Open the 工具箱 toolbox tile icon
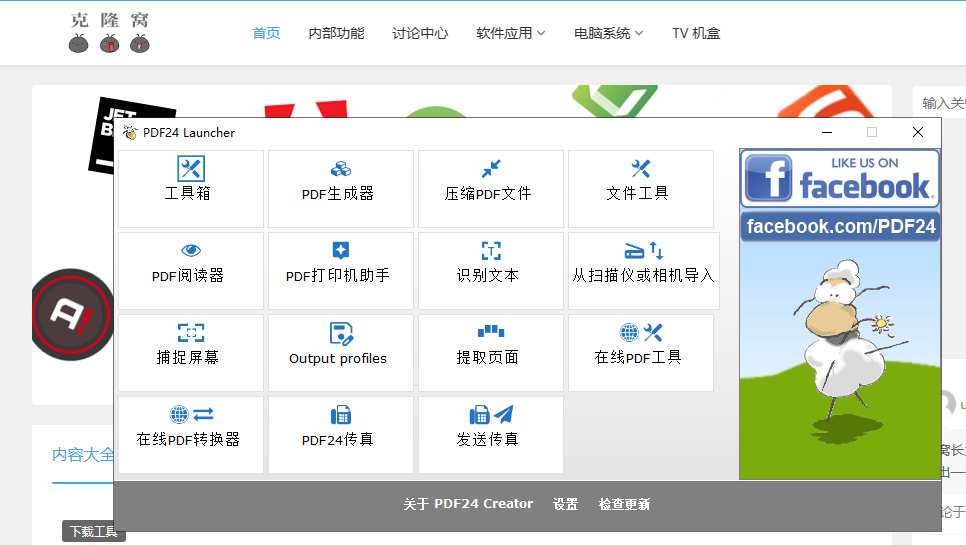 pyautogui.click(x=191, y=169)
